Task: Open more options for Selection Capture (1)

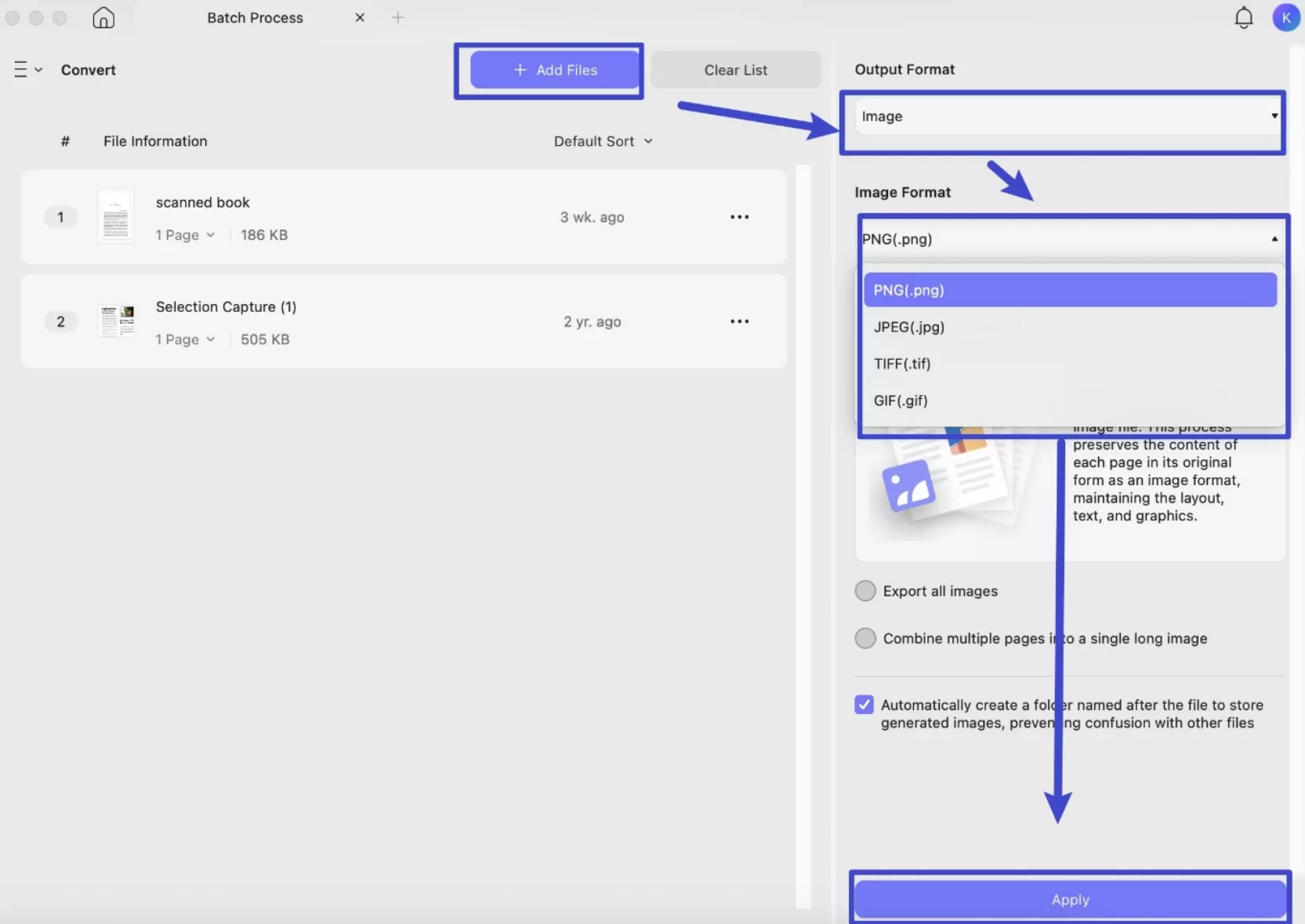Action: point(740,321)
